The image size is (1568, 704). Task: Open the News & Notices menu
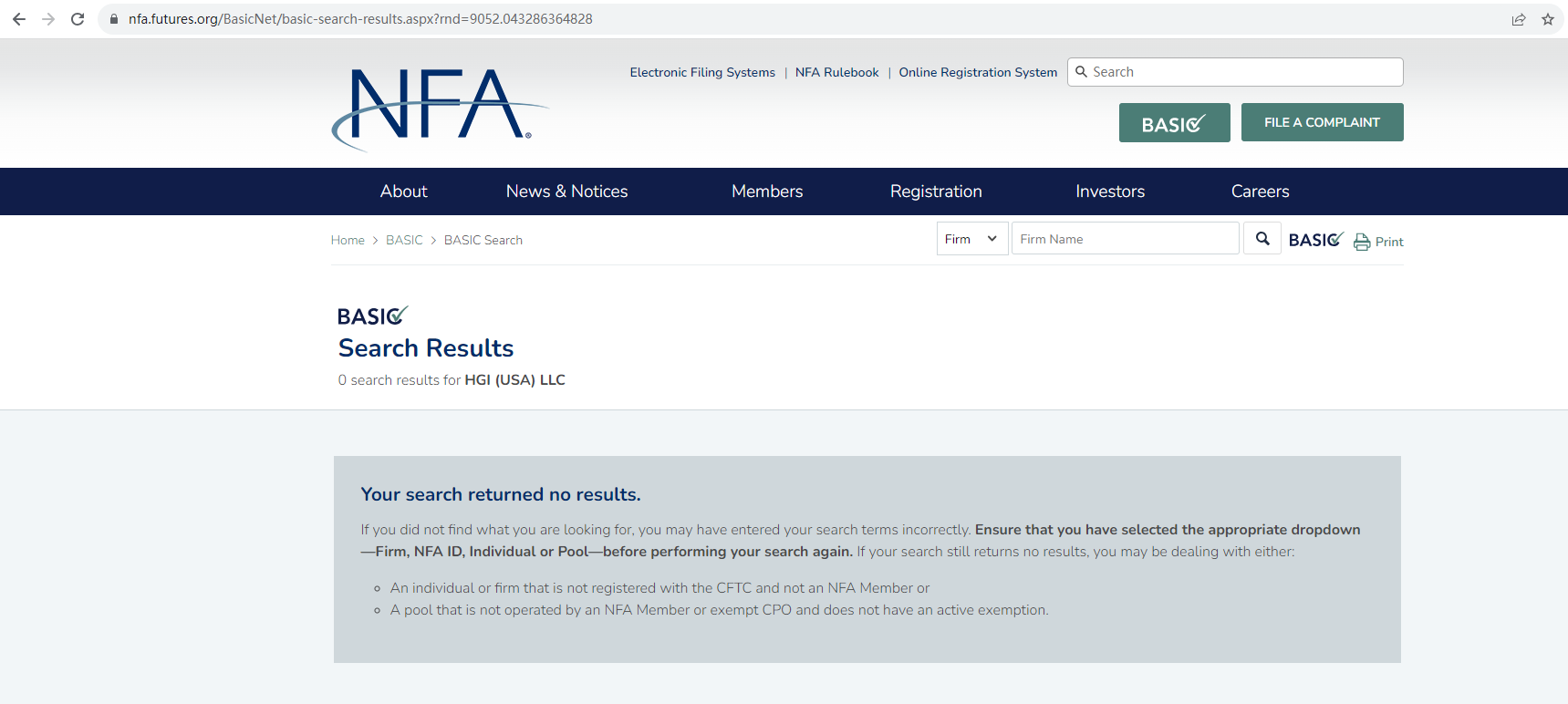pyautogui.click(x=567, y=192)
